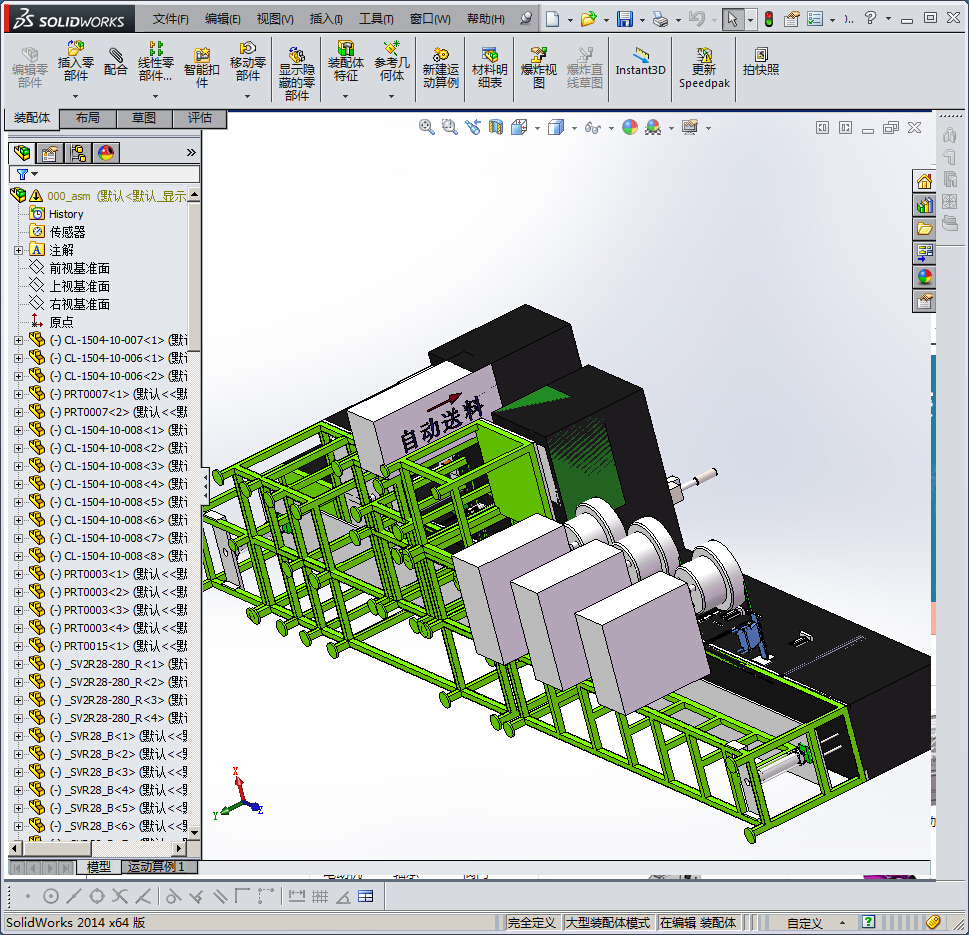Click Zoom to Area icon
The image size is (969, 935).
coord(449,127)
